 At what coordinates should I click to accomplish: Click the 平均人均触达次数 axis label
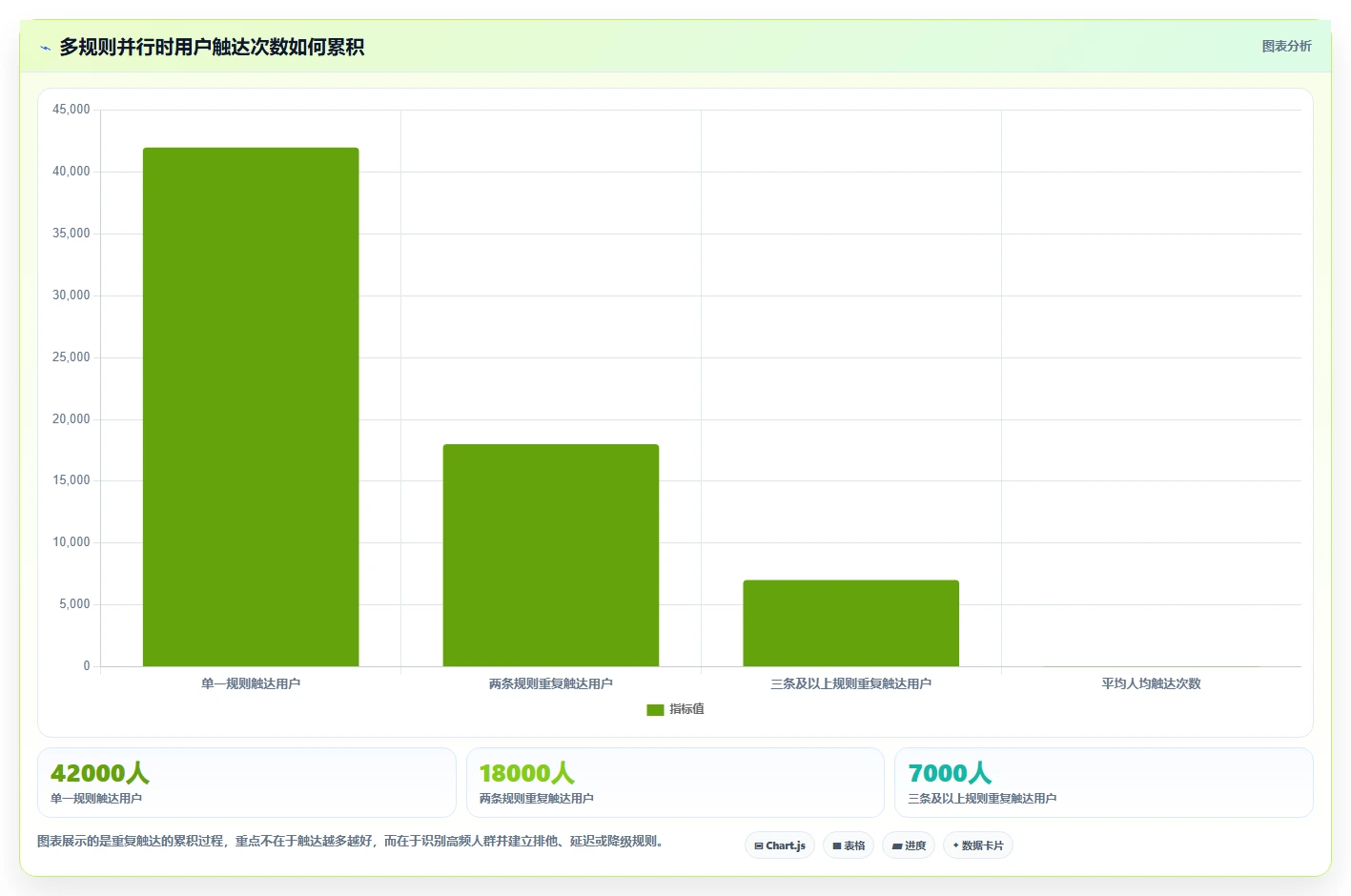click(1151, 683)
